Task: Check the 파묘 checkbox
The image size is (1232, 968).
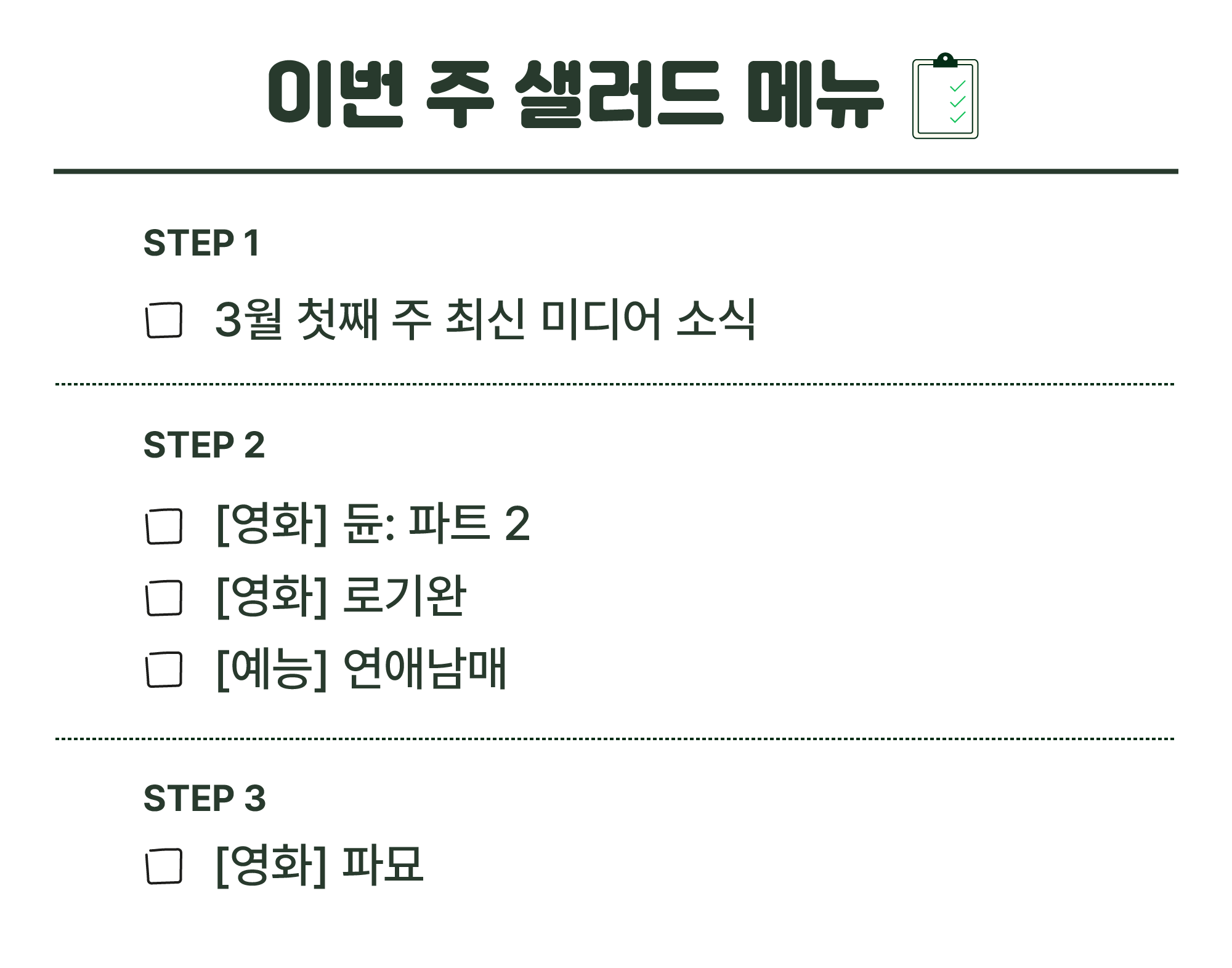Action: pos(164,865)
